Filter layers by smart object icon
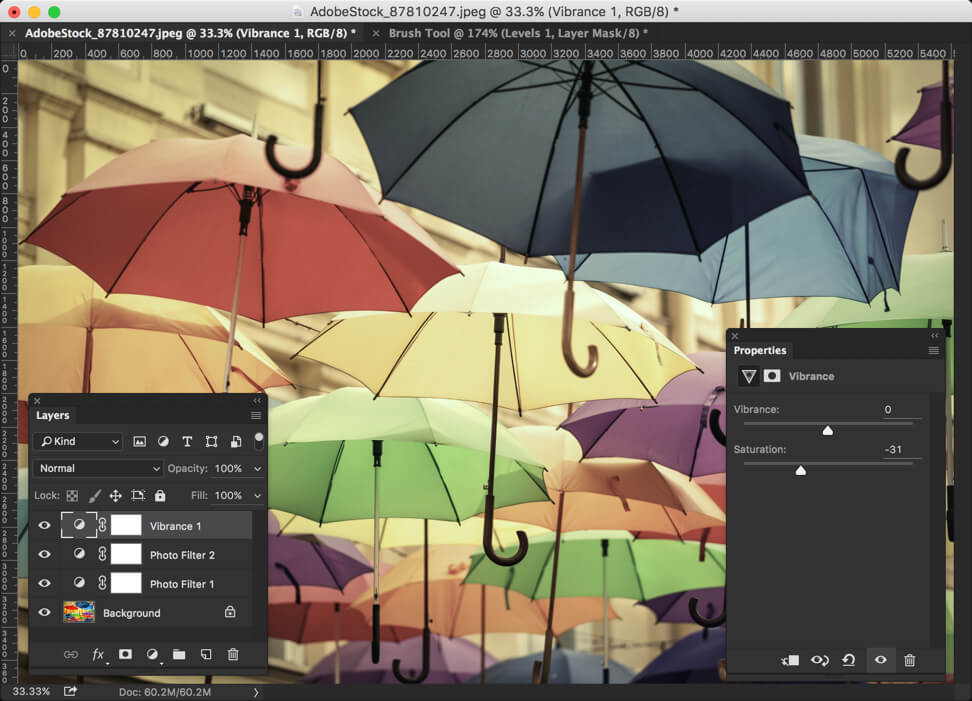Viewport: 972px width, 701px height. point(236,441)
